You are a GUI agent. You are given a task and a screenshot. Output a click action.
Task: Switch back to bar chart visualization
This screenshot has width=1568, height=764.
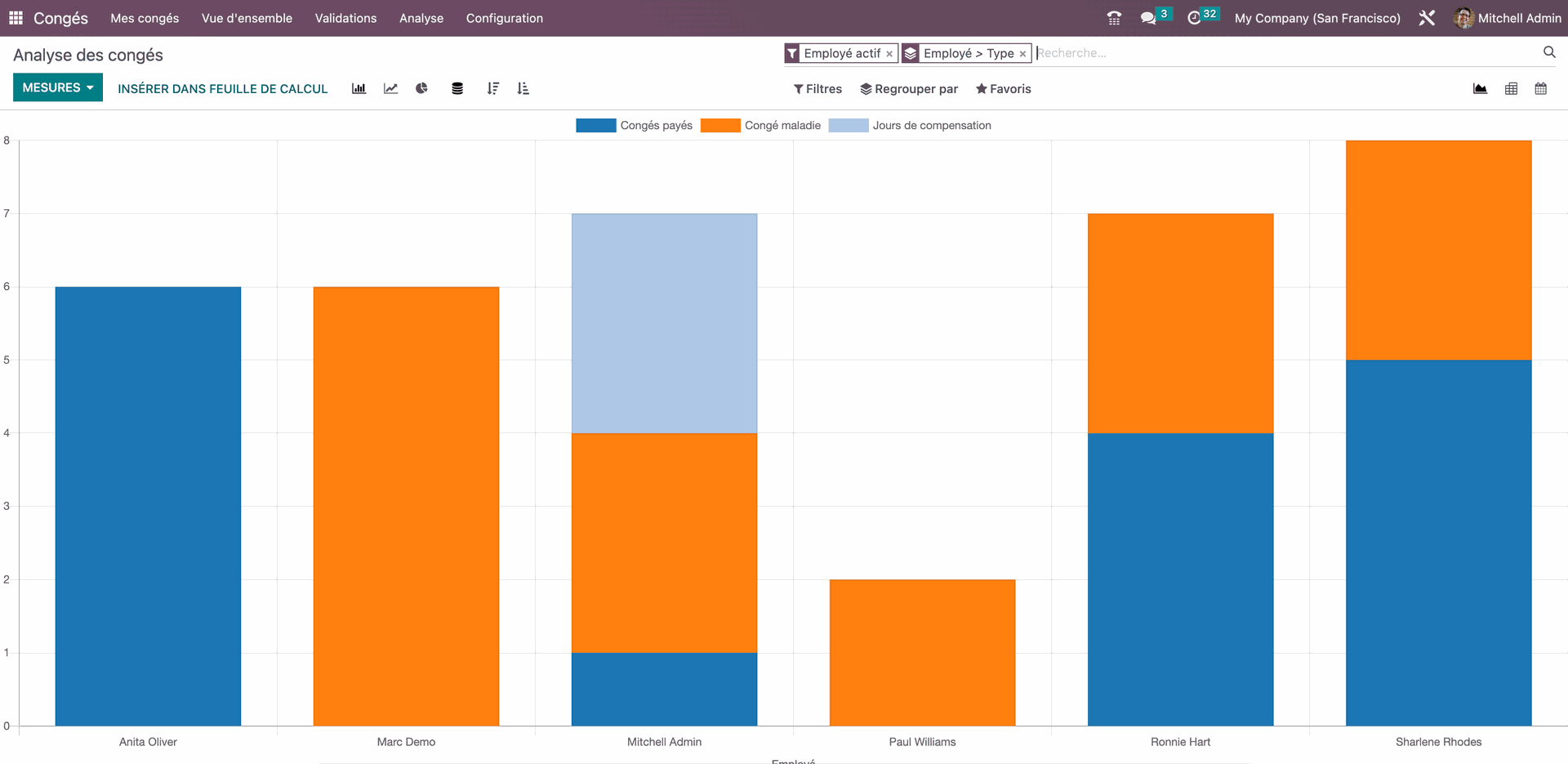click(x=359, y=88)
